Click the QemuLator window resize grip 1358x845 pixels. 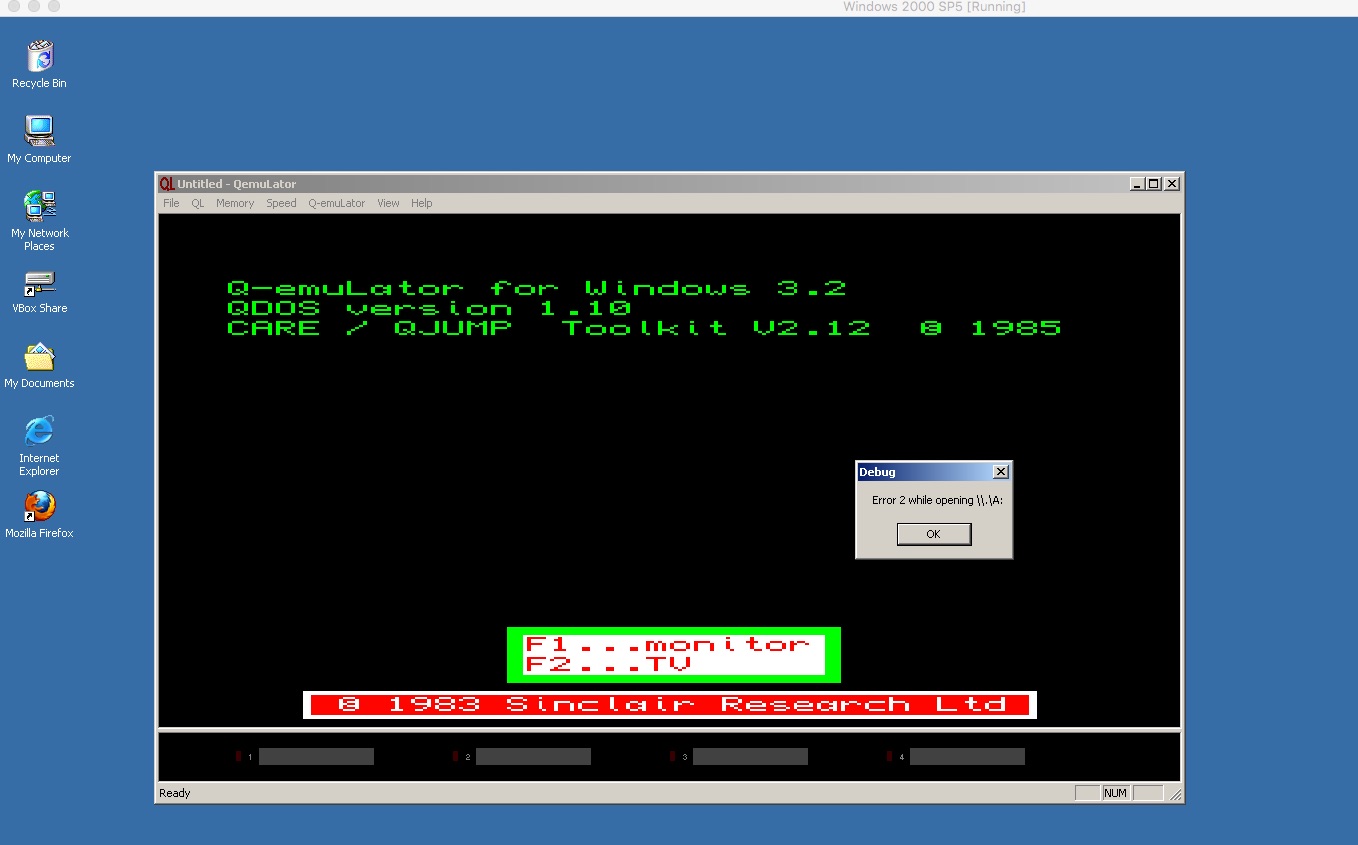pos(1176,795)
